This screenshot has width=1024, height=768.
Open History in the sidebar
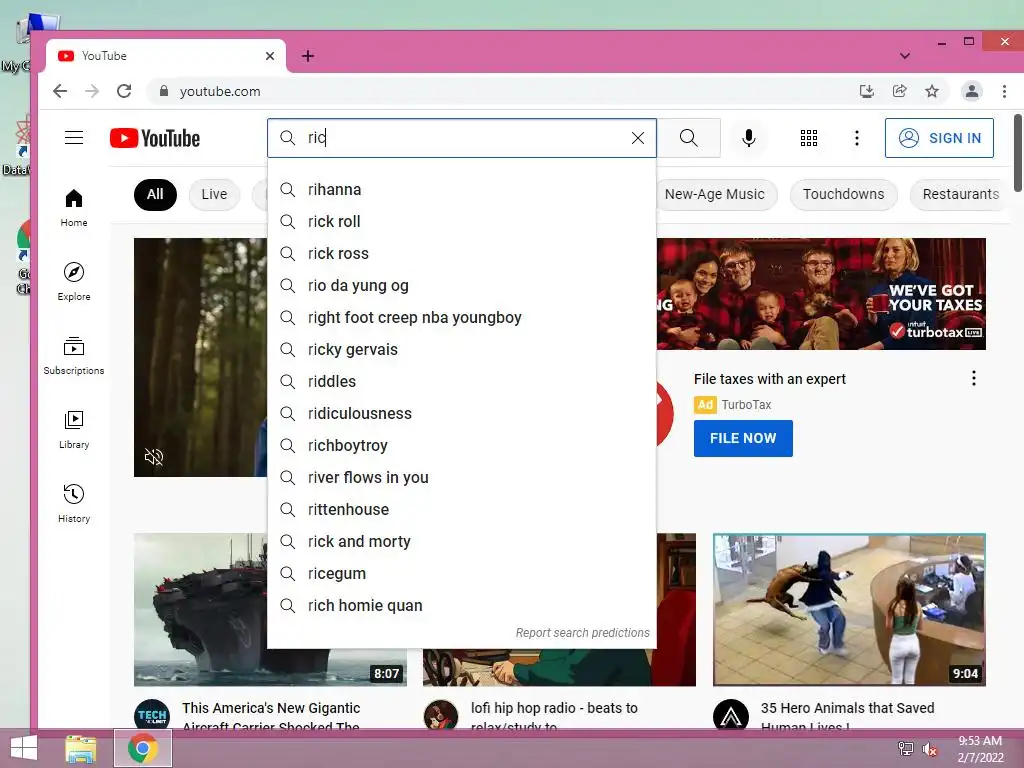point(74,504)
